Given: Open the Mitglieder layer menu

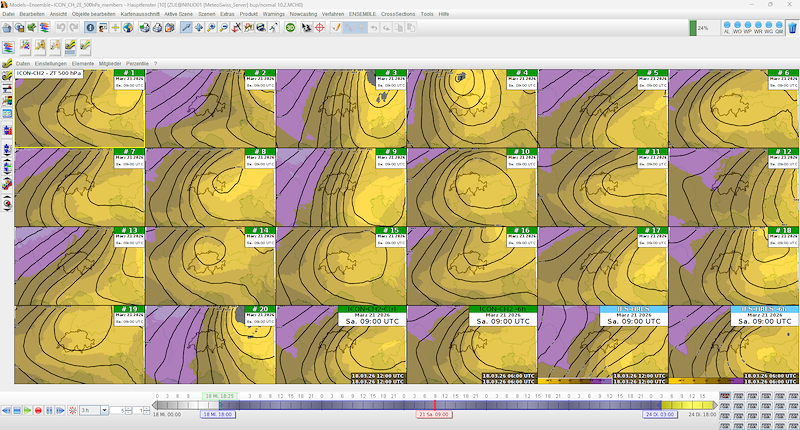Looking at the screenshot, I should [110, 63].
